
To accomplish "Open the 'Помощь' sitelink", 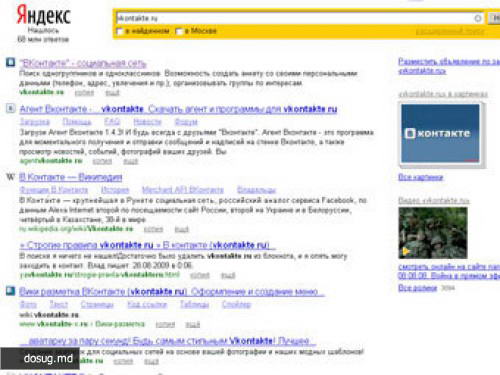I will 77,122.
